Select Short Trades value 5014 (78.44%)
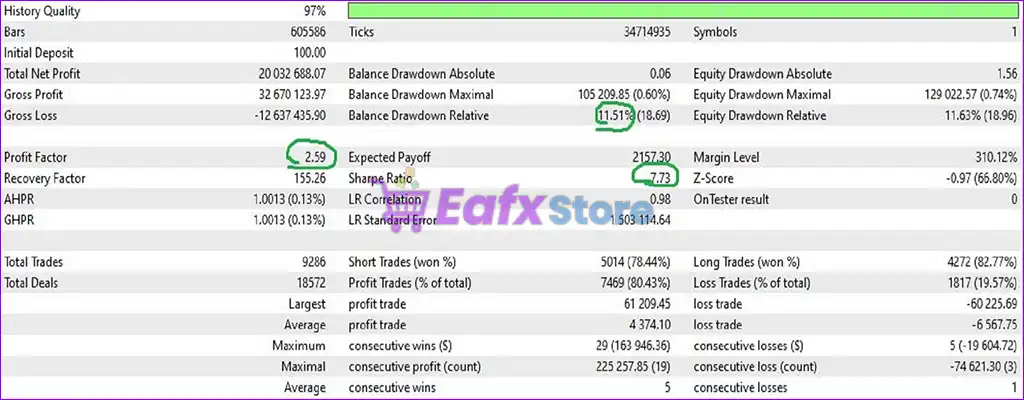This screenshot has width=1024, height=400. [x=635, y=262]
